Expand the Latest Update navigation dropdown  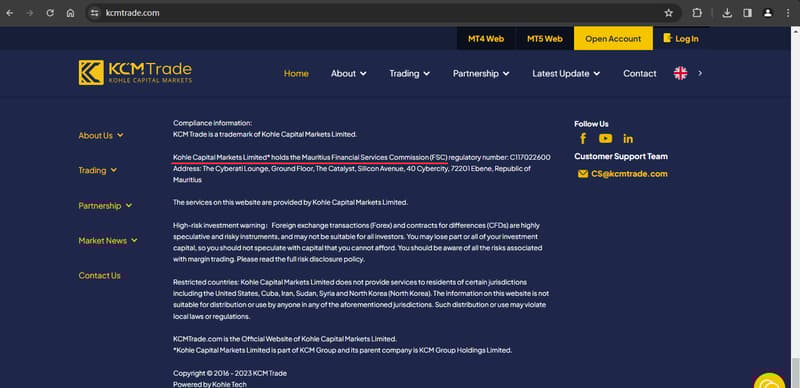(x=566, y=74)
